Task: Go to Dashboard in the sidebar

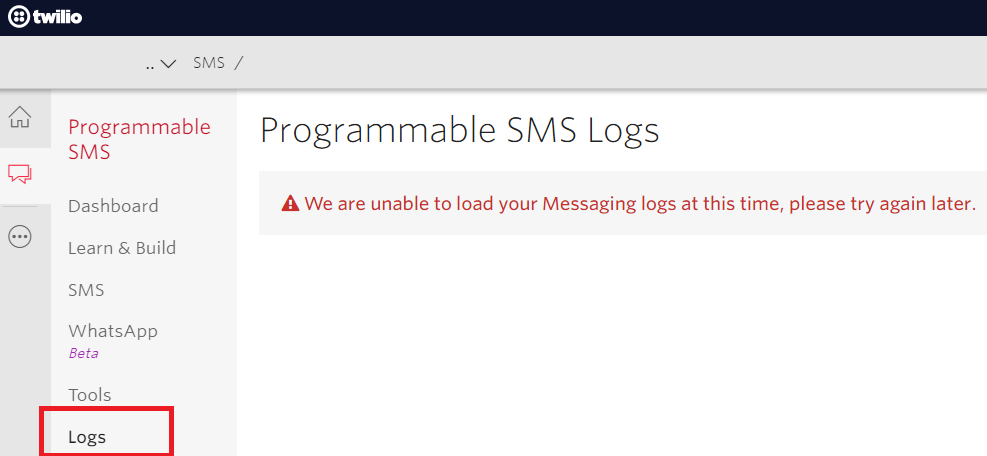Action: [113, 206]
